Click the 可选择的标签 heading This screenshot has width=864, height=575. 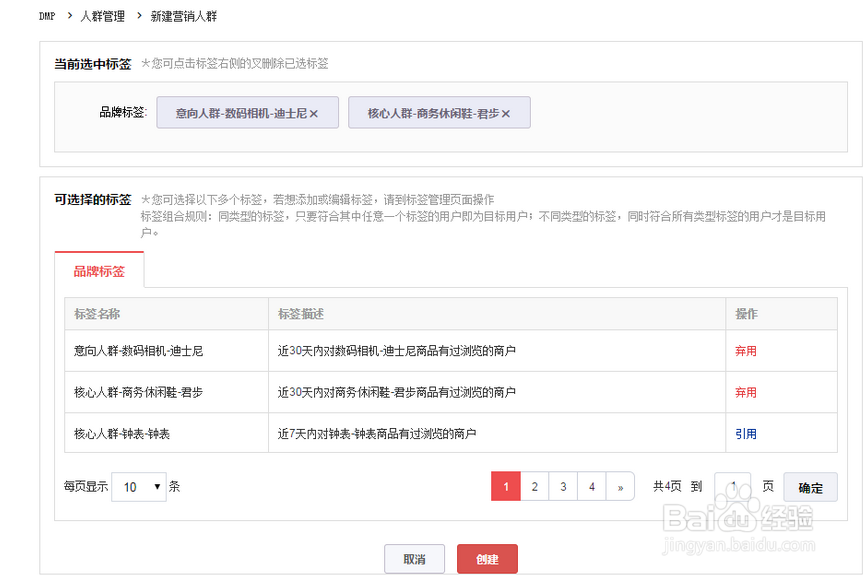(x=93, y=199)
